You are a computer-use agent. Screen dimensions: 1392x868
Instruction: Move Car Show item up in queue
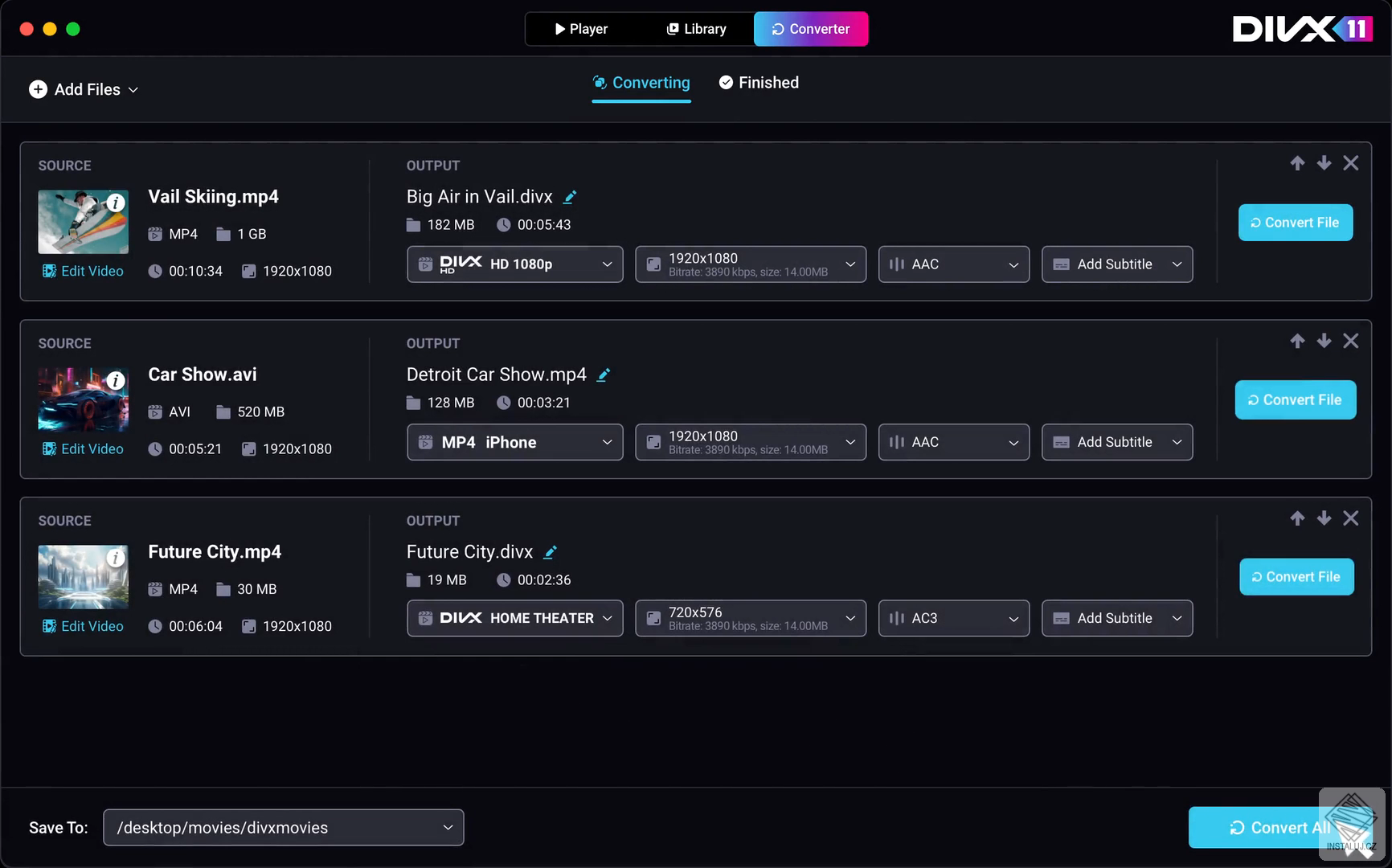click(1297, 341)
